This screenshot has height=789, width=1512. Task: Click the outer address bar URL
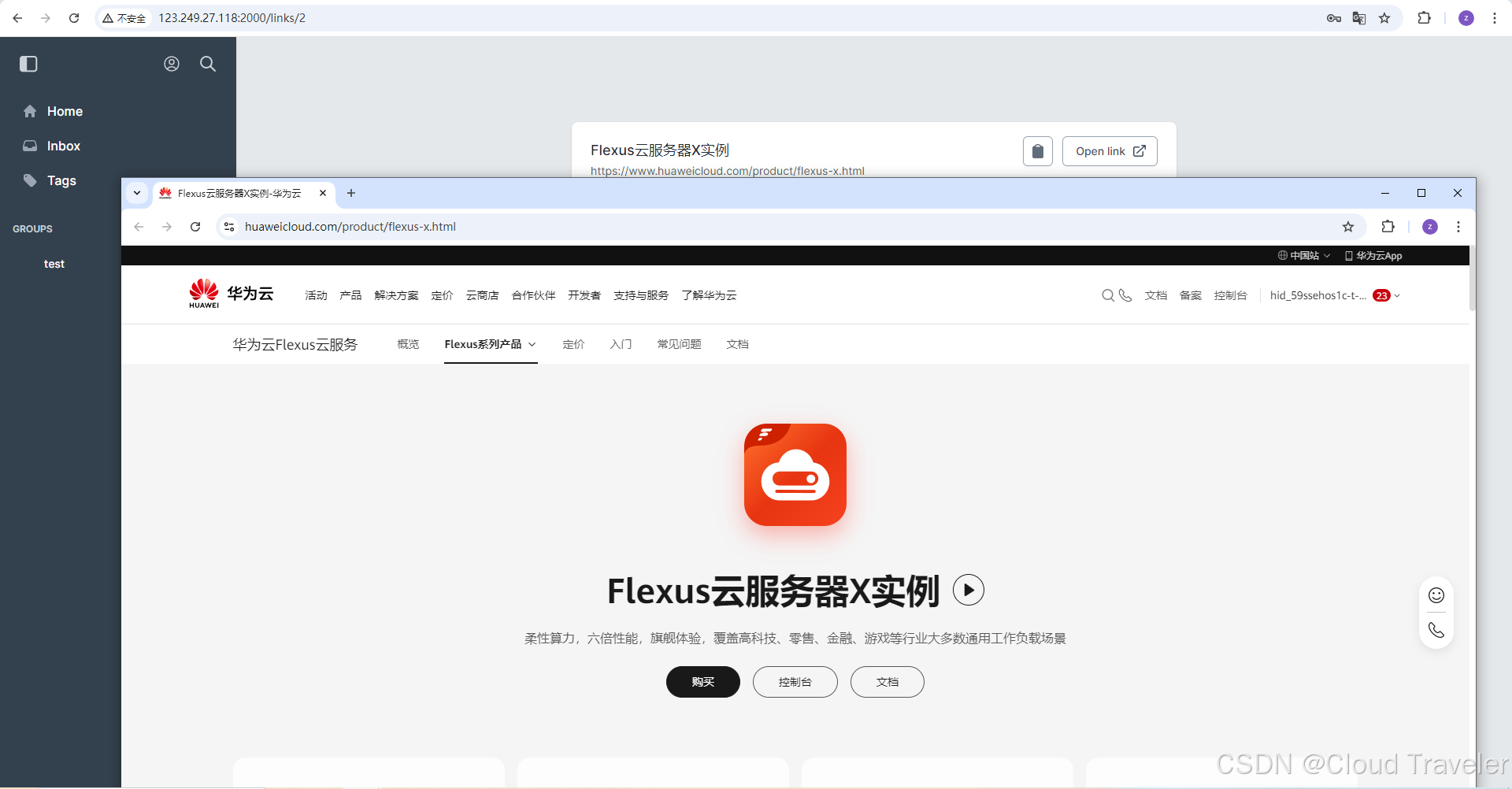coord(232,18)
